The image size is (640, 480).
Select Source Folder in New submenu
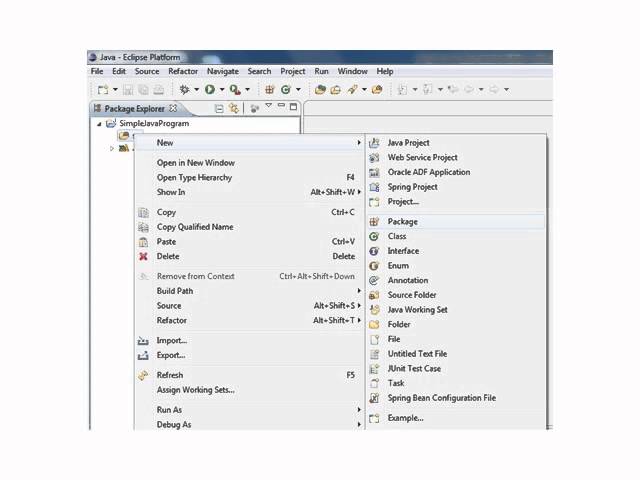pos(456,295)
